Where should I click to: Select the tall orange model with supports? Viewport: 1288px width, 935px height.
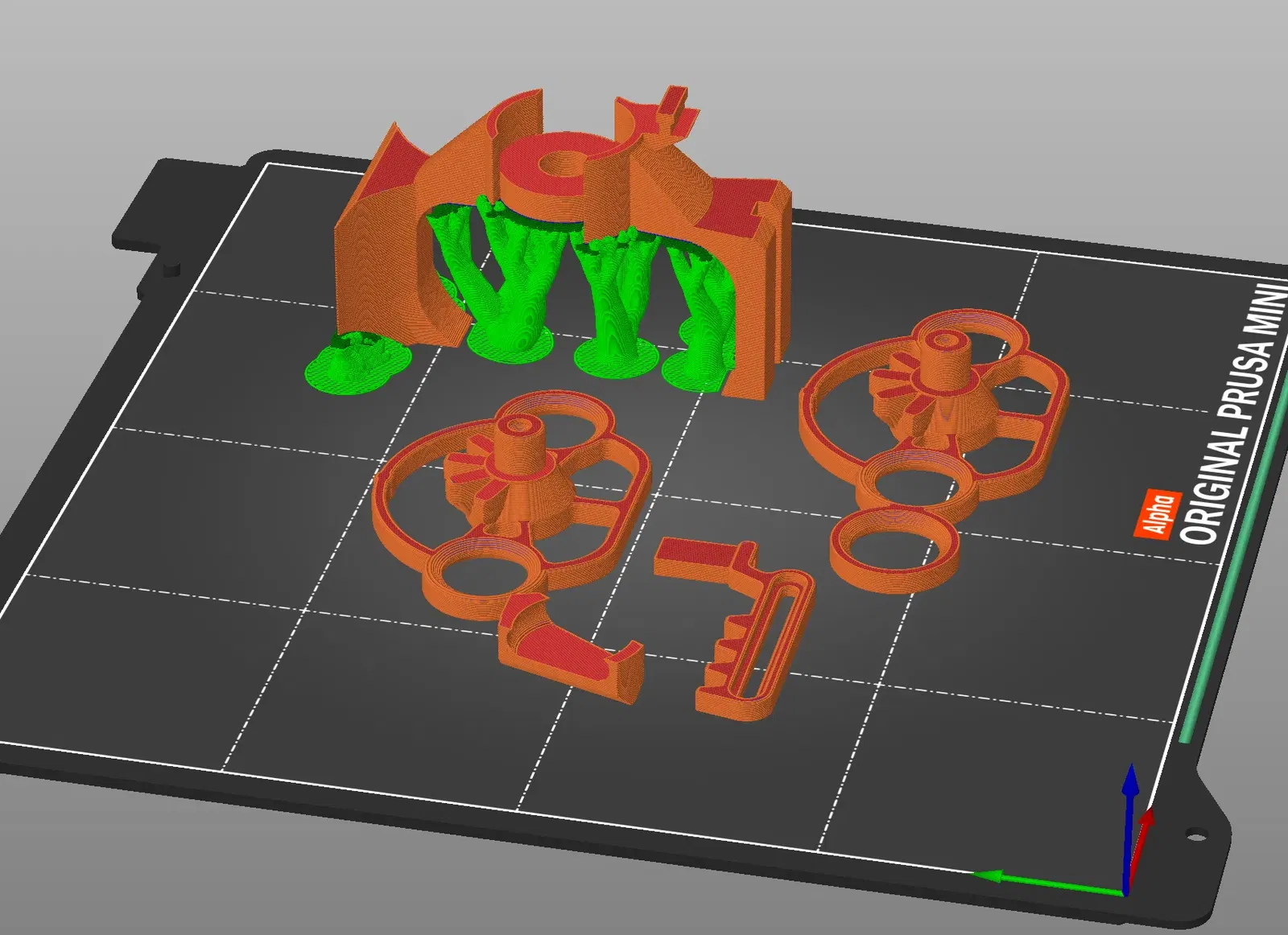coord(563,241)
